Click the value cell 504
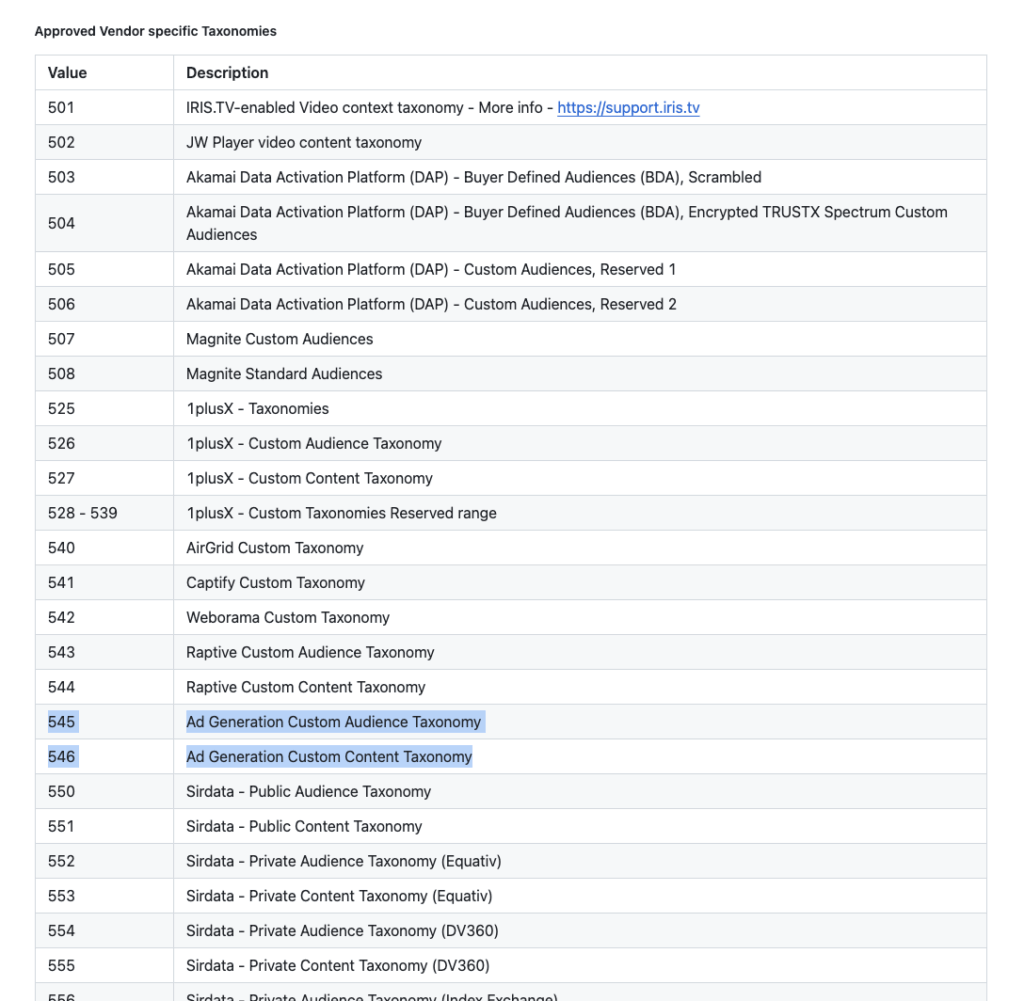The height and width of the screenshot is (1001, 1024). [61, 223]
